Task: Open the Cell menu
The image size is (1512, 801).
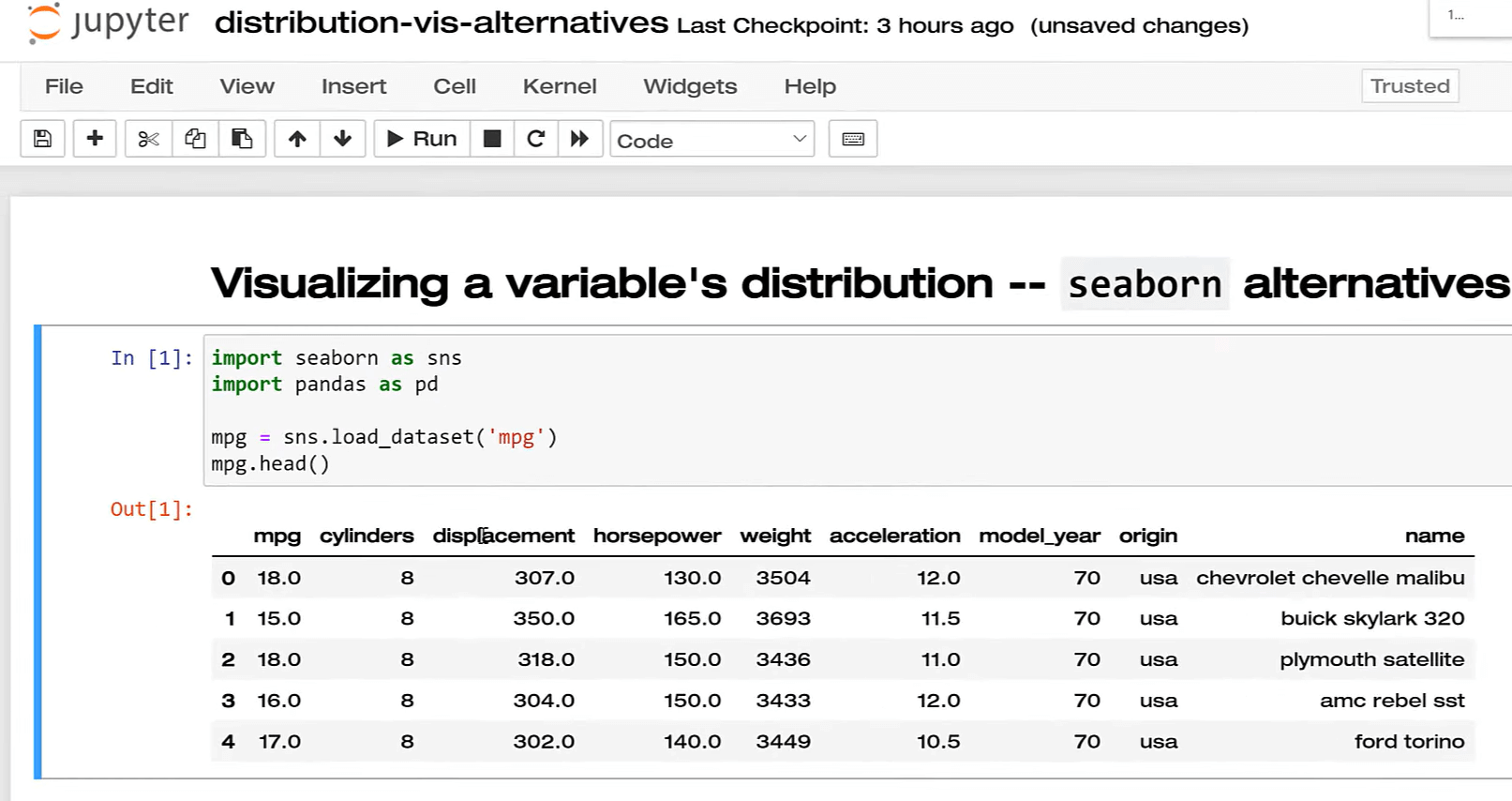Action: tap(455, 86)
